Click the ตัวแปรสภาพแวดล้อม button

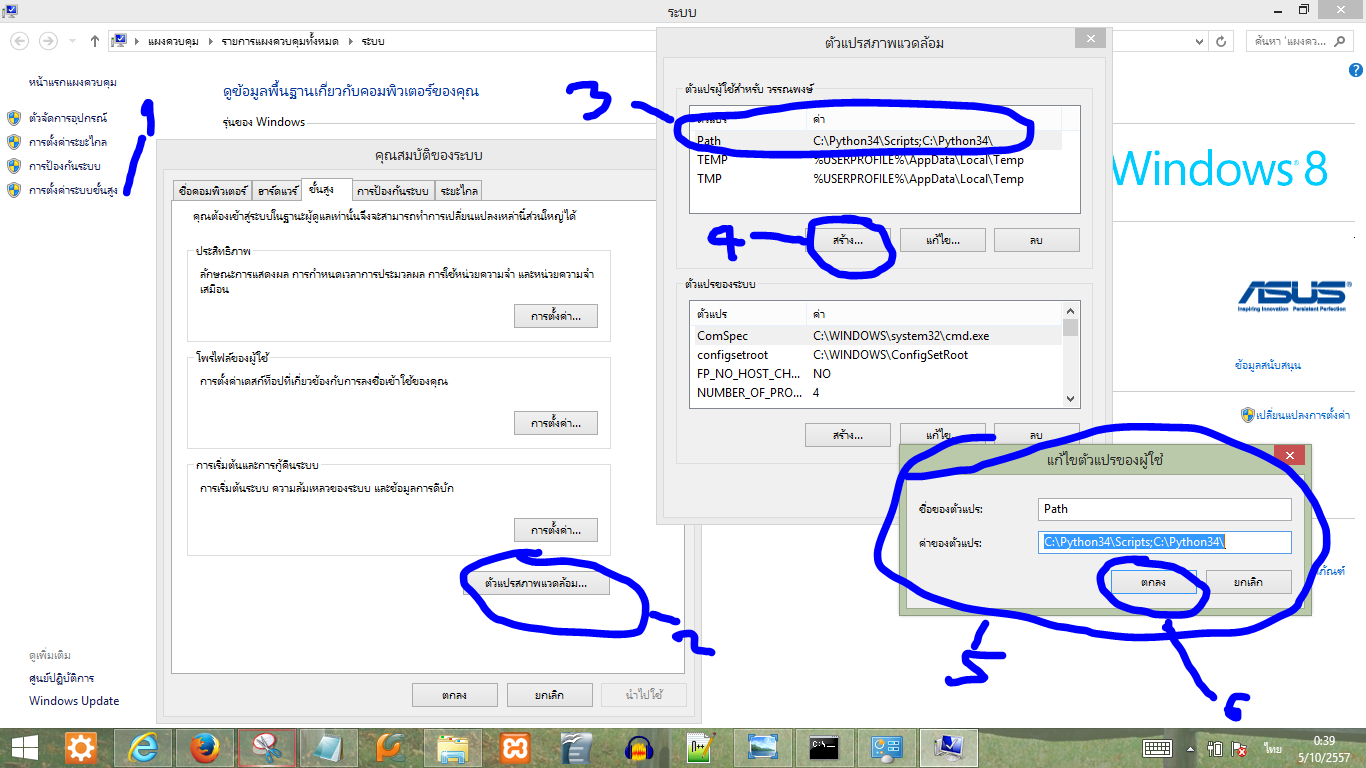536,583
